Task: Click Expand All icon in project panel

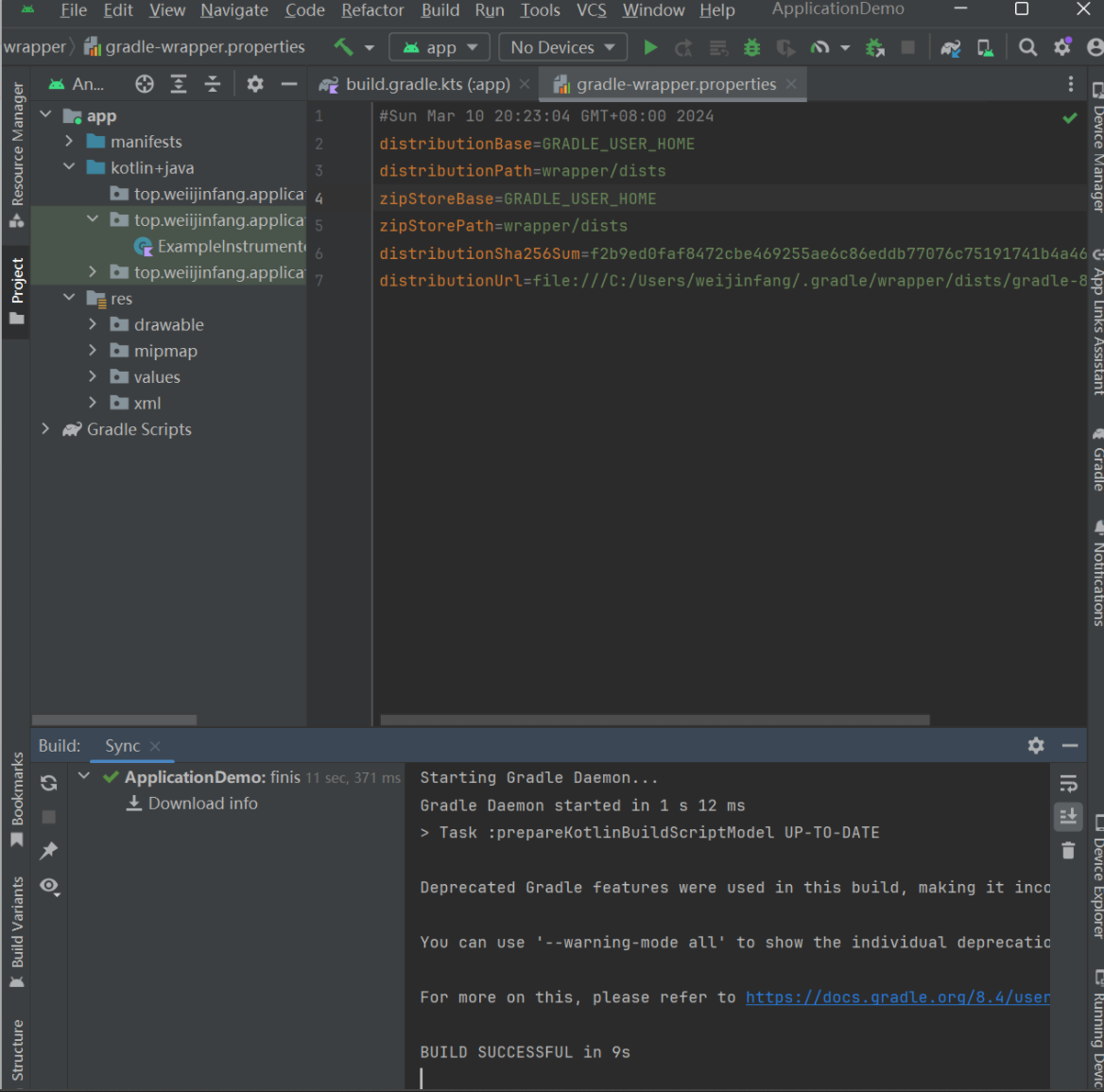Action: point(179,84)
